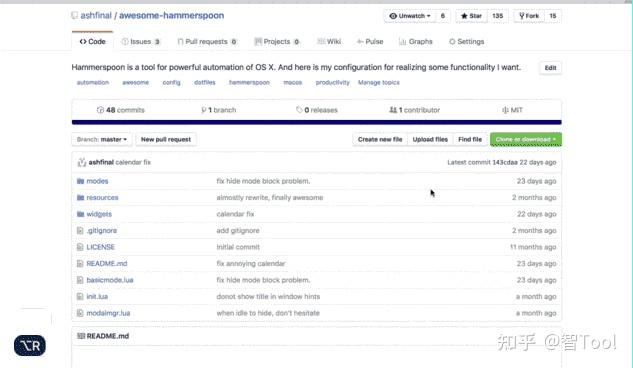
Task: Click the resources folder icon
Action: 80,198
